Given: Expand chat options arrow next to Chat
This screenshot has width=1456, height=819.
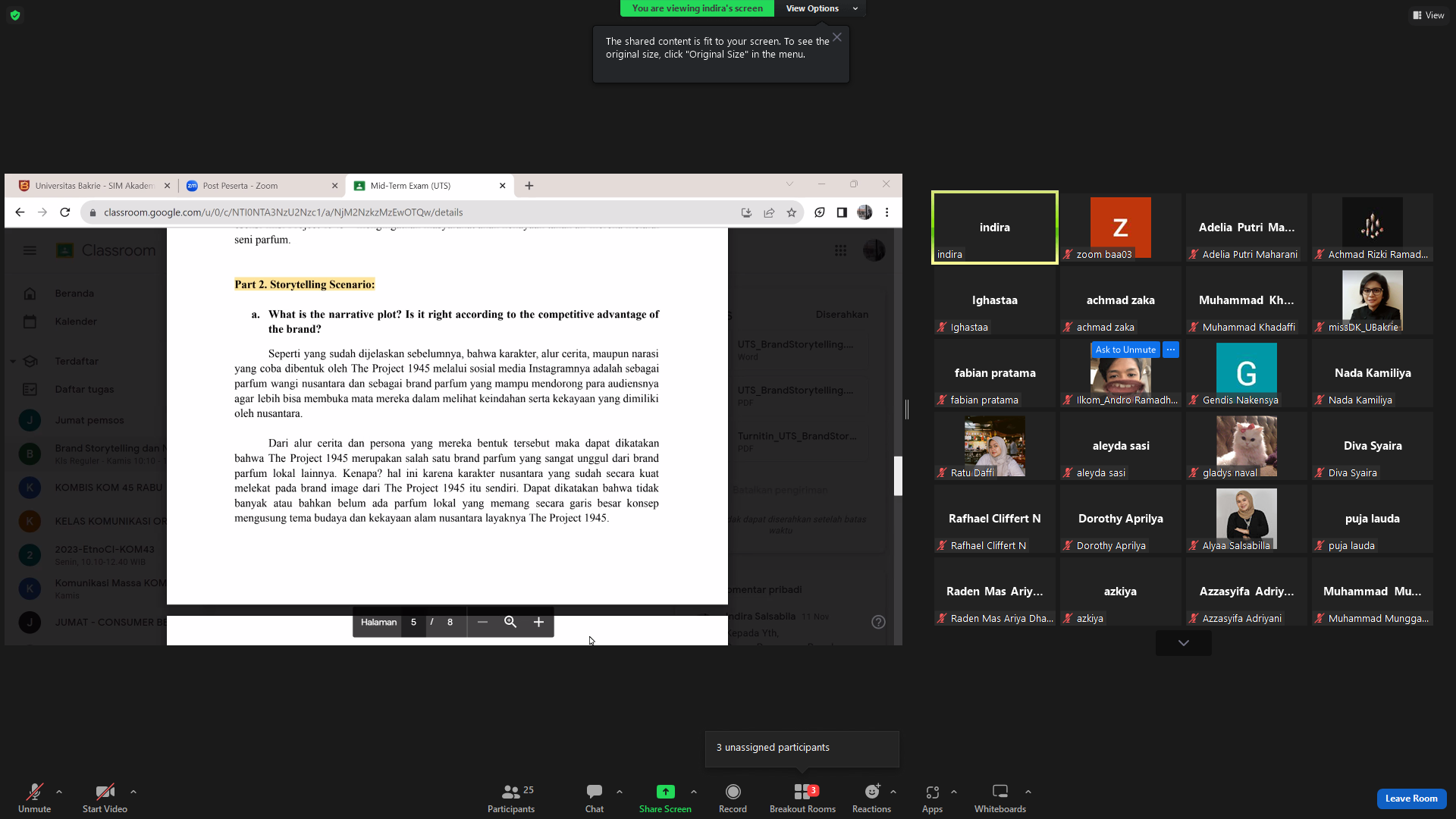Looking at the screenshot, I should coord(620,792).
